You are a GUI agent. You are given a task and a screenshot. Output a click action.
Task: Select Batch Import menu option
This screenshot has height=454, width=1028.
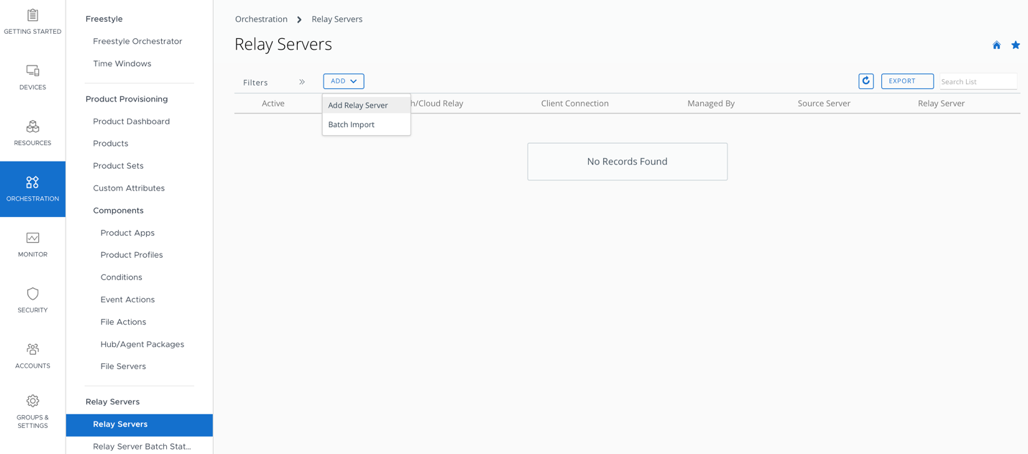[x=351, y=125]
